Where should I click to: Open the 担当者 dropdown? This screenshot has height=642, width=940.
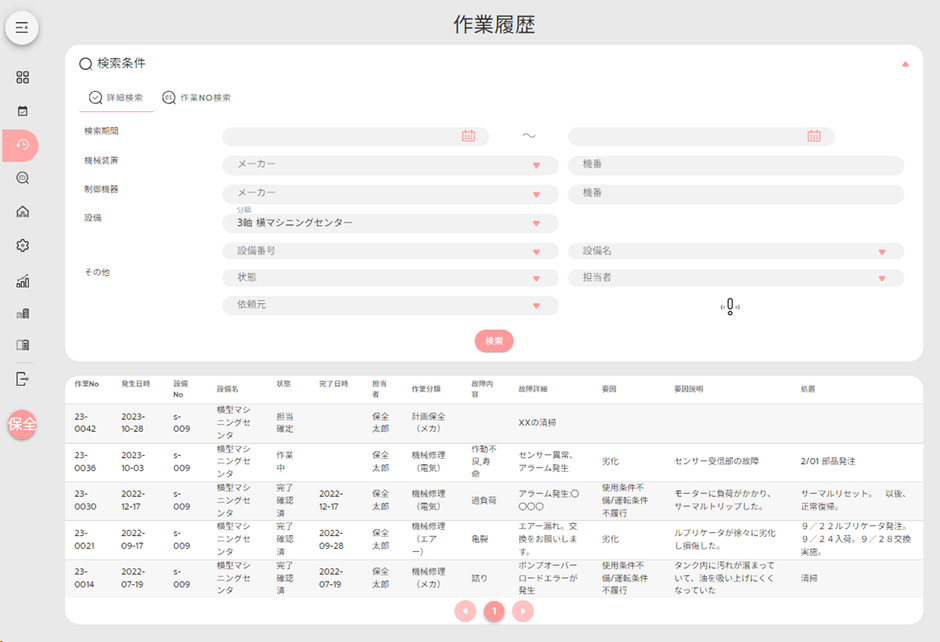pos(735,277)
